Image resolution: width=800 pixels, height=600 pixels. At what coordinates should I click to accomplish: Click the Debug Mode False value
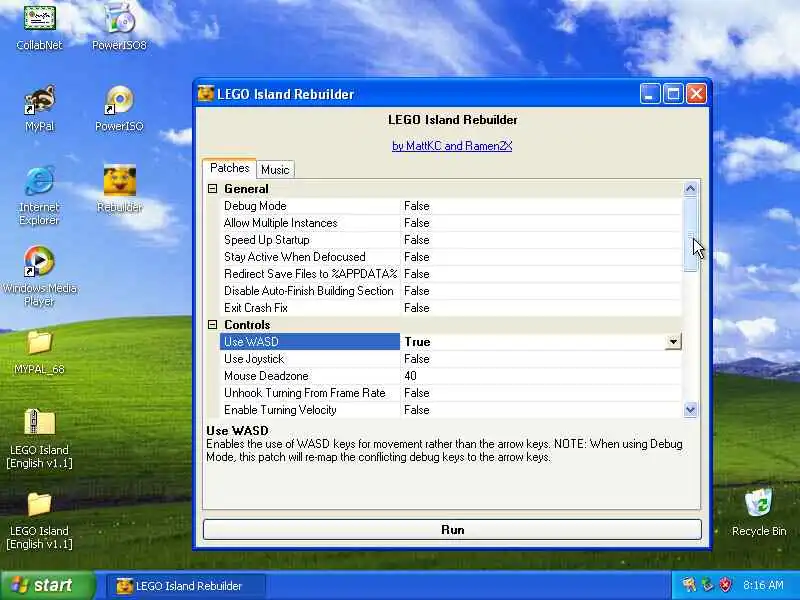[x=541, y=206]
